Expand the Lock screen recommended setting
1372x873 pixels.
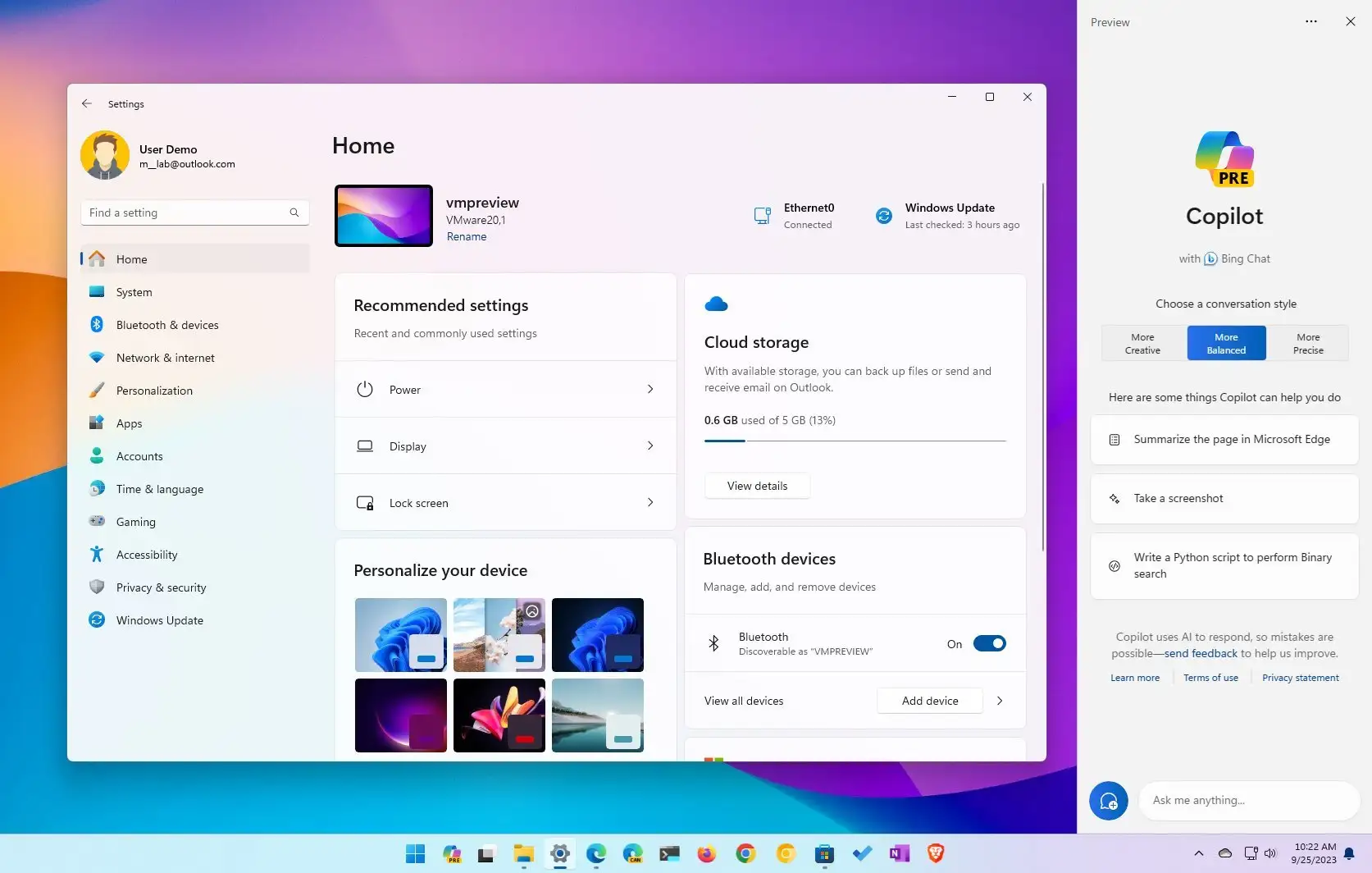pyautogui.click(x=505, y=503)
